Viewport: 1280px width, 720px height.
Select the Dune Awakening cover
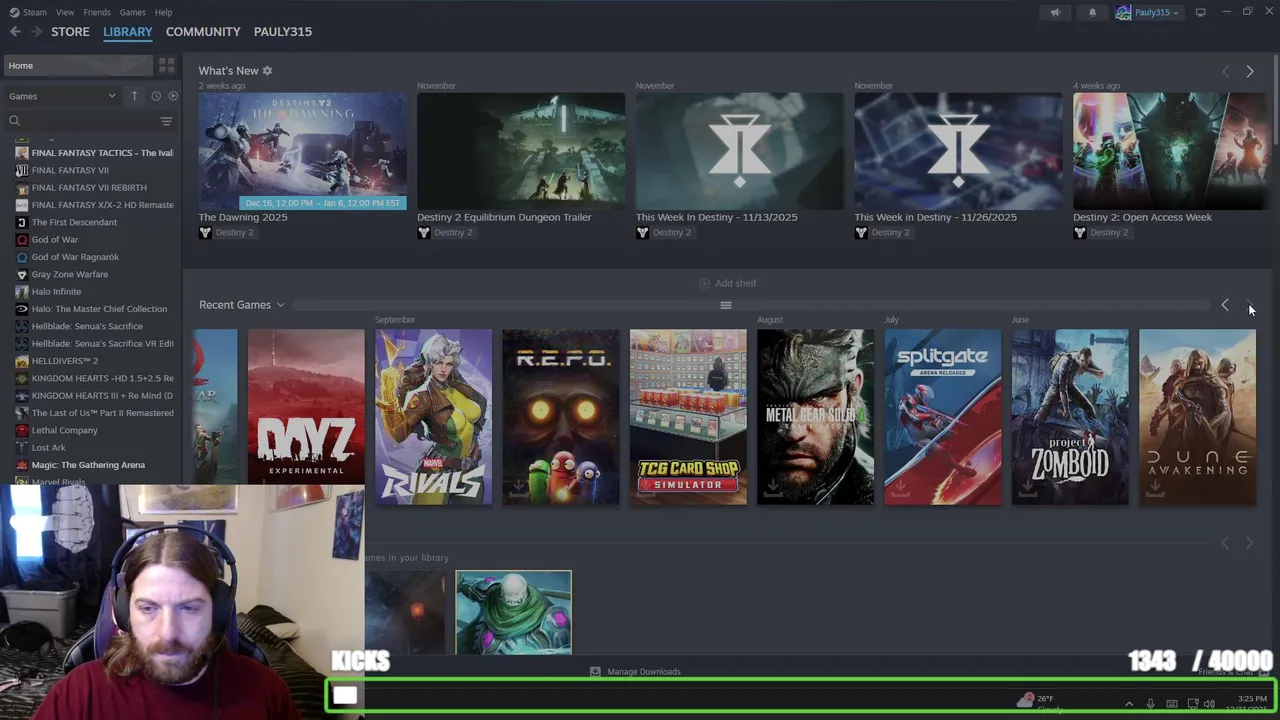(1197, 417)
